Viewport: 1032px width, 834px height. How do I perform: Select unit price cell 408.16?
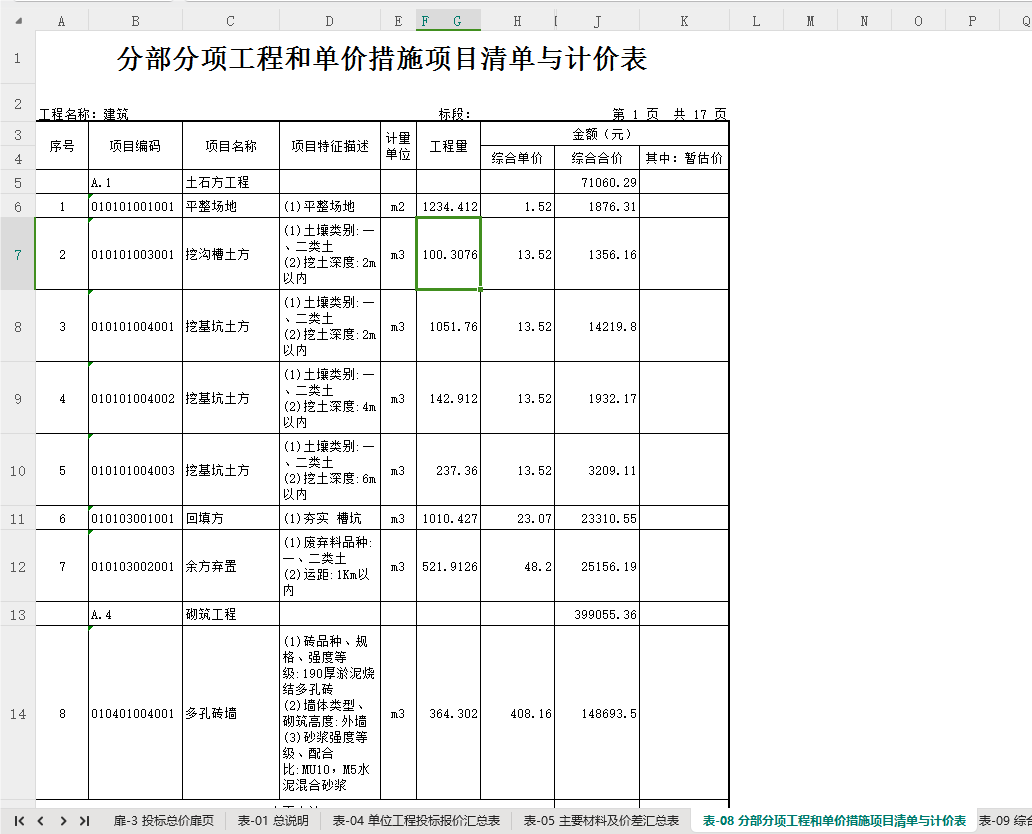[517, 714]
